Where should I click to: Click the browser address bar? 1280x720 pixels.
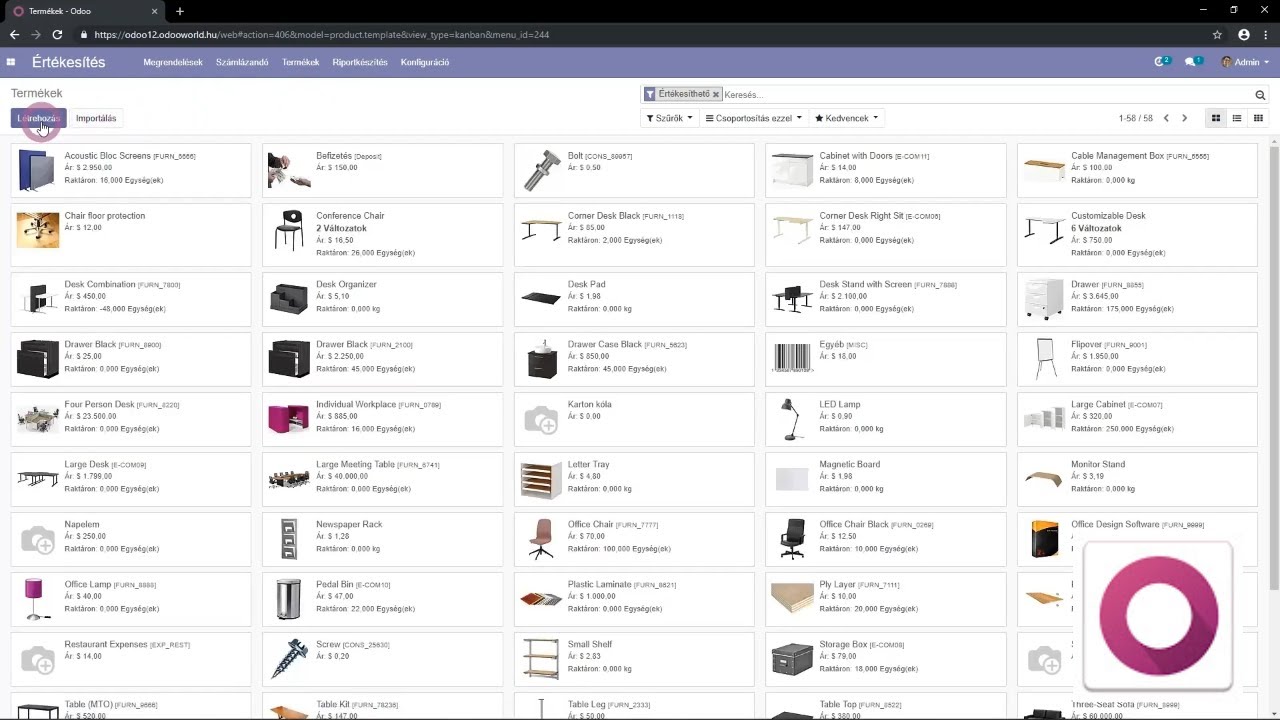[640, 34]
